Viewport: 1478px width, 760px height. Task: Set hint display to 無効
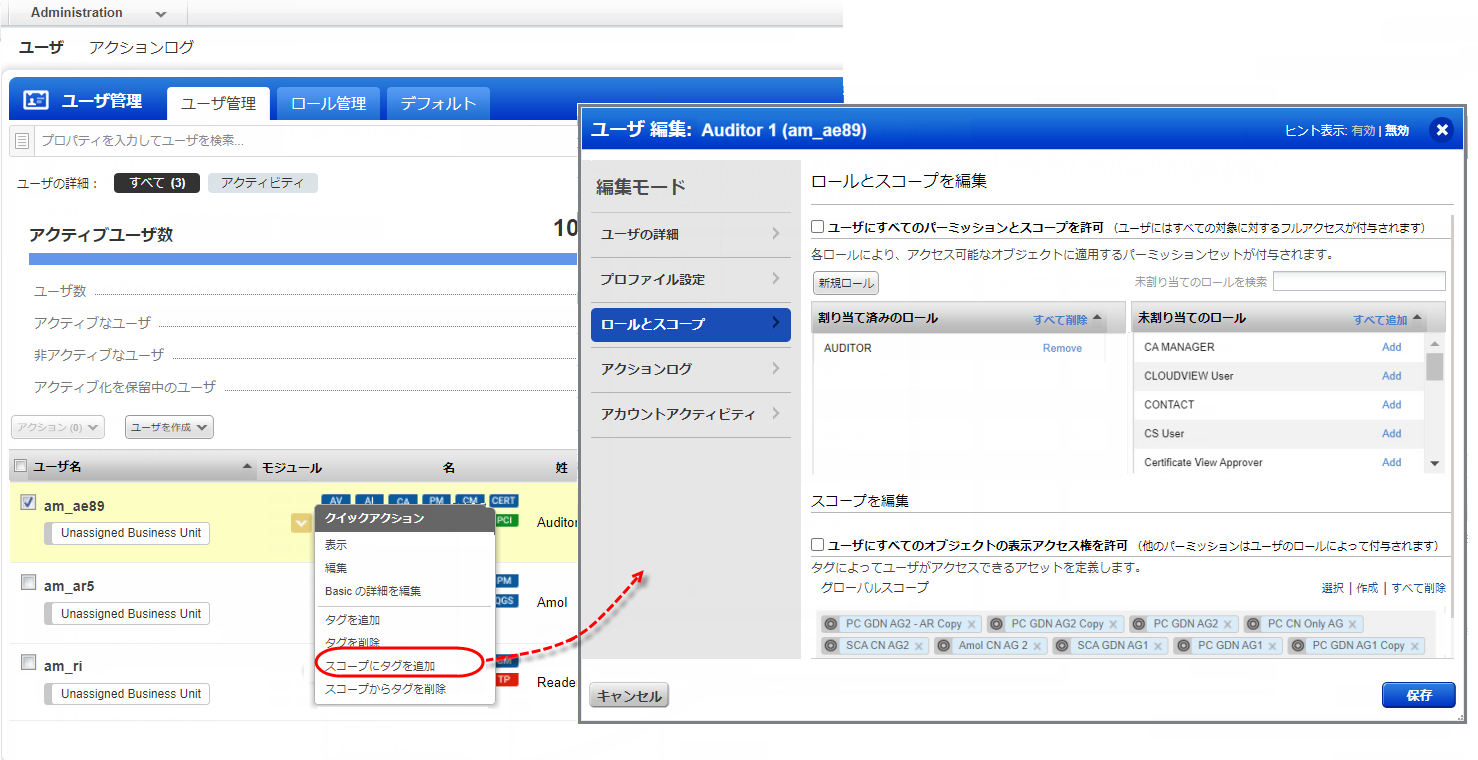click(1397, 131)
